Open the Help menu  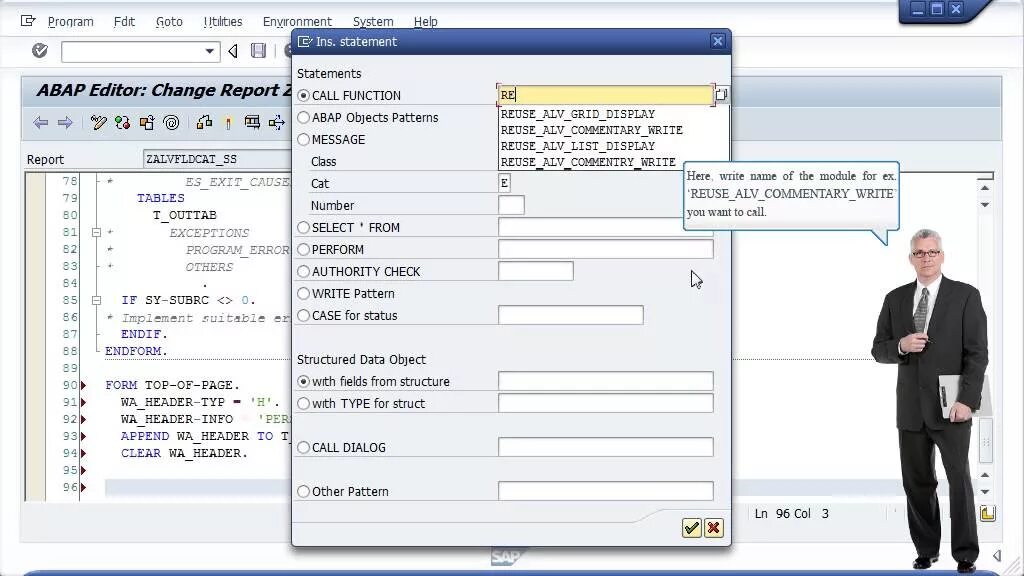(425, 22)
